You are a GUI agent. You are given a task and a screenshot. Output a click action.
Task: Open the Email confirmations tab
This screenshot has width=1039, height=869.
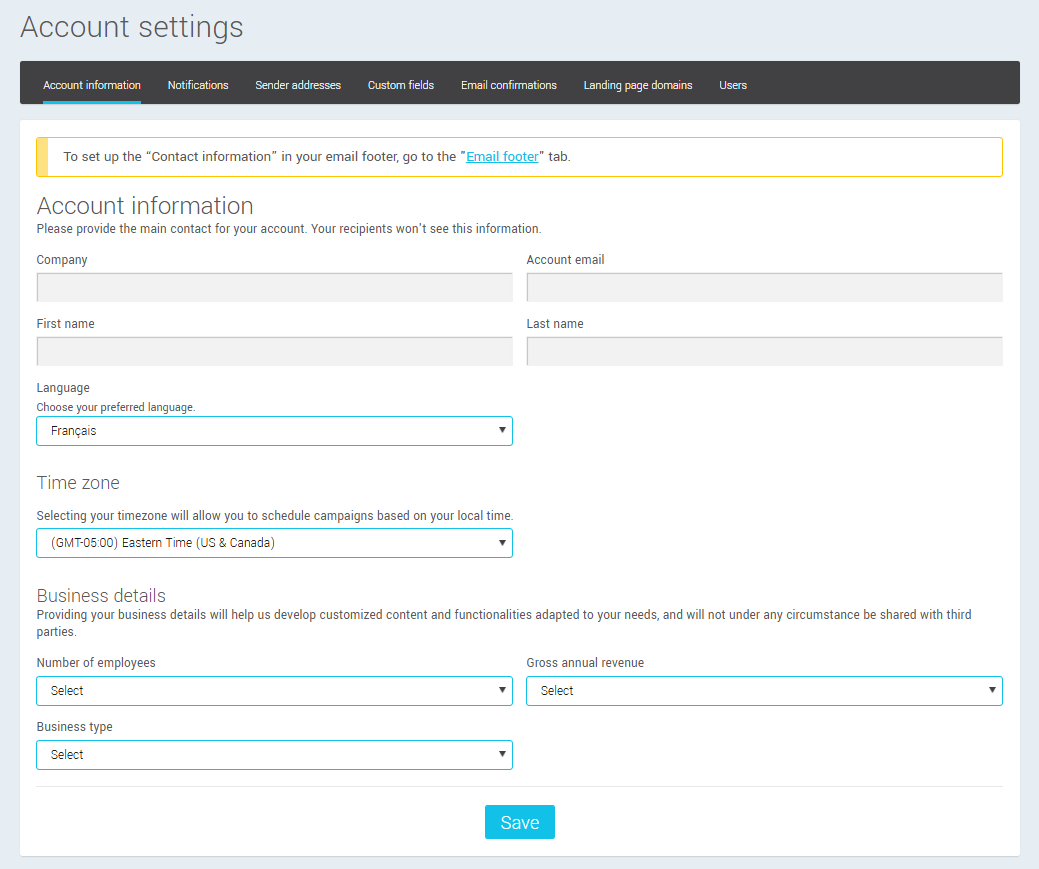pyautogui.click(x=508, y=85)
